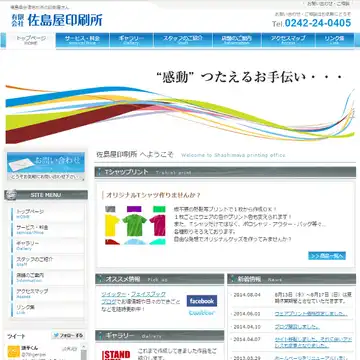This screenshot has height=360, width=360.
Task: Click the 2014.04.10 news date
Action: 247,327
